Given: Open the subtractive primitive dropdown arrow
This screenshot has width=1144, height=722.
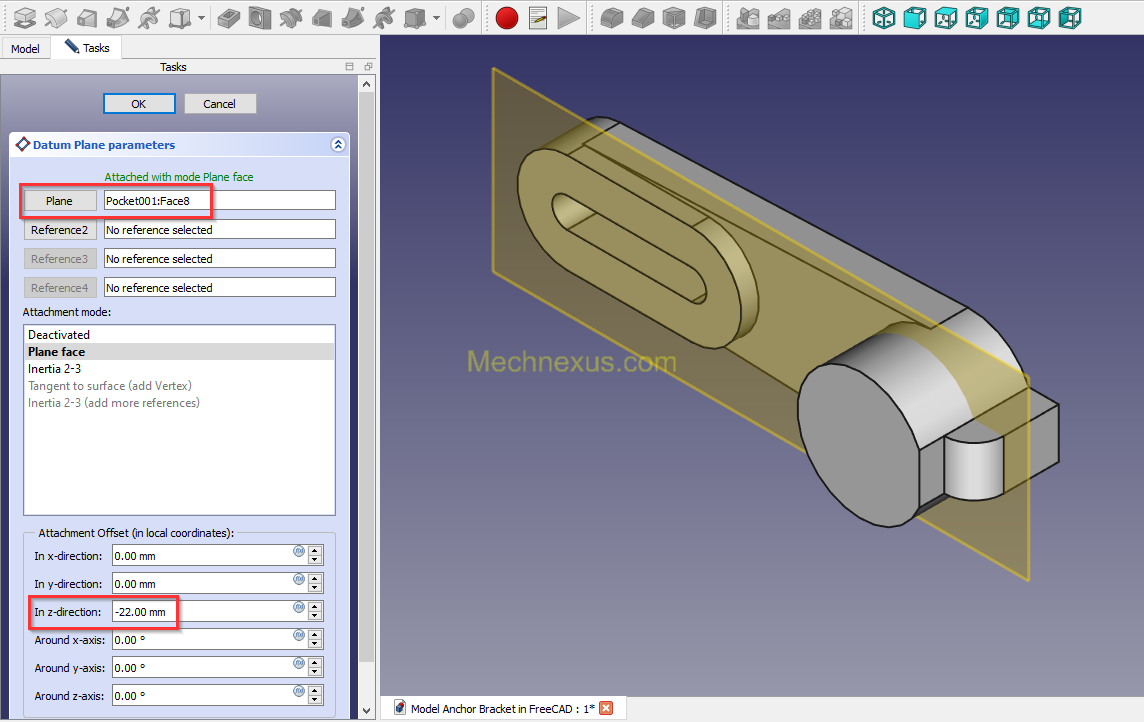Looking at the screenshot, I should click(436, 18).
